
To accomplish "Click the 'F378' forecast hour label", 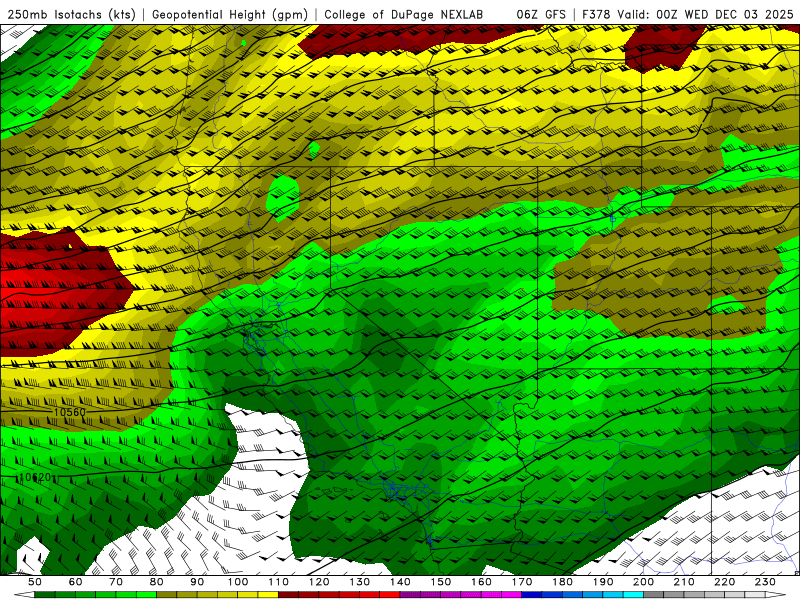I will pyautogui.click(x=596, y=14).
